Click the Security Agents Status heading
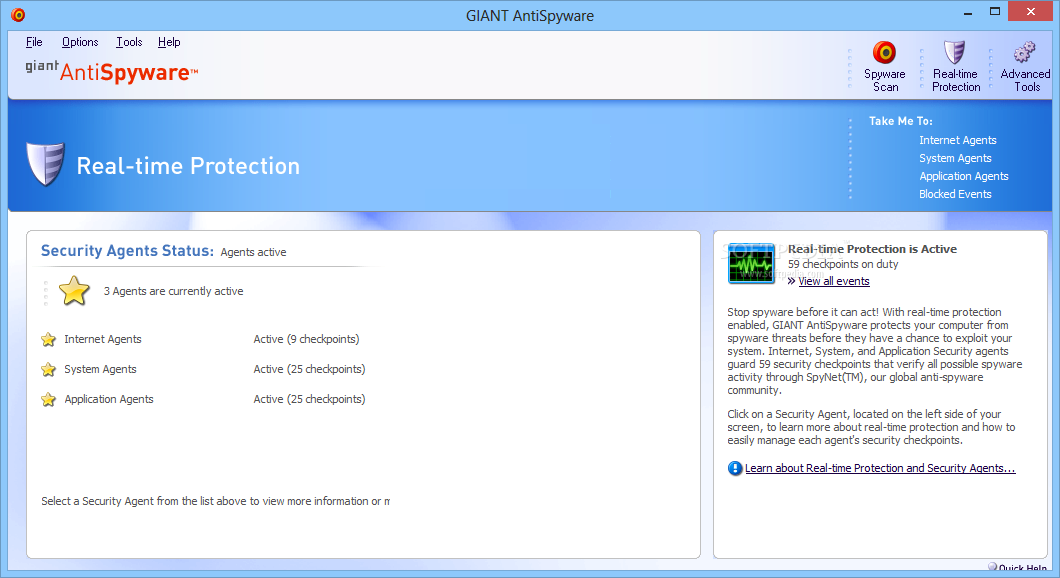The width and height of the screenshot is (1060, 578). [127, 251]
